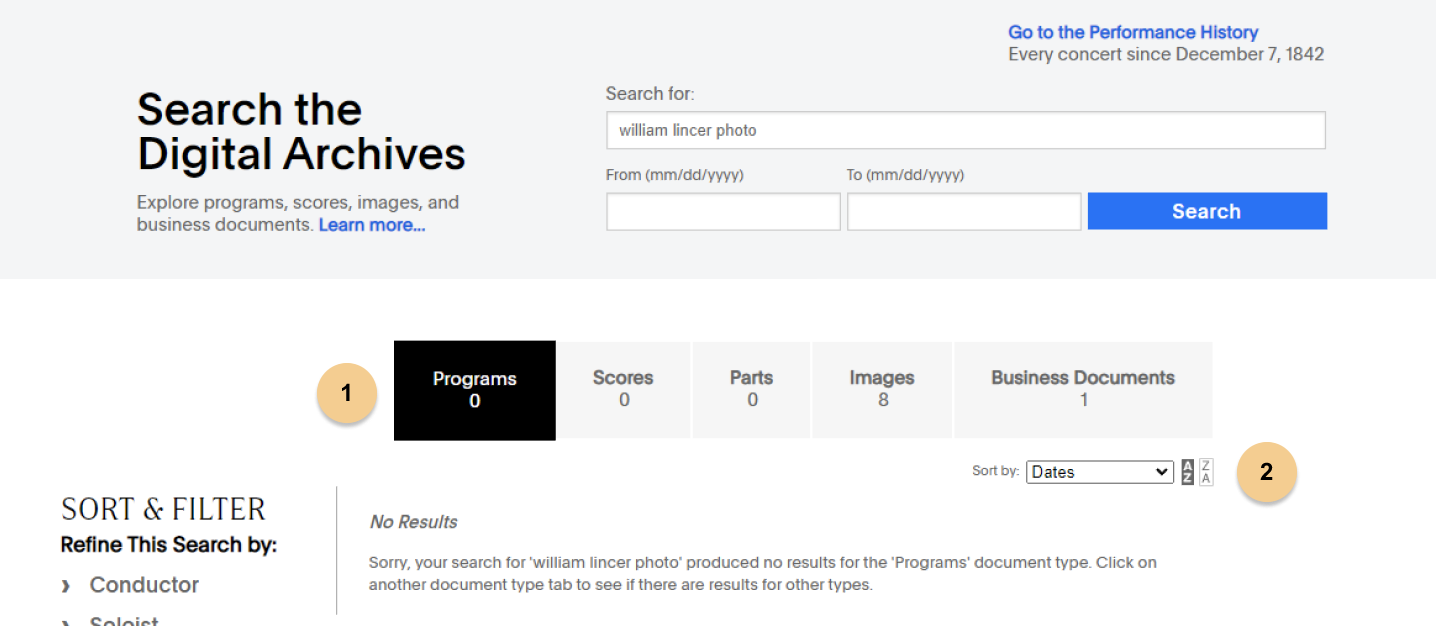Click the From date input field
The width and height of the screenshot is (1436, 626).
tap(723, 212)
